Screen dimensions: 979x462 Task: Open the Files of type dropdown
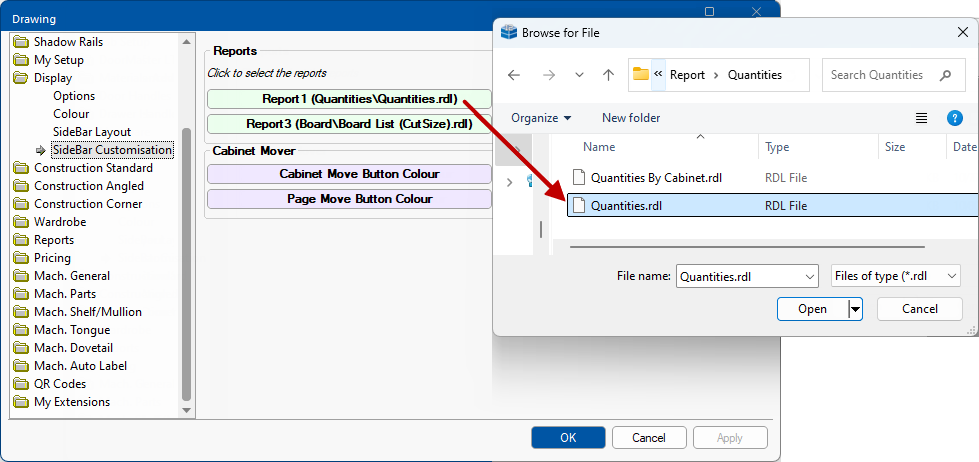point(951,277)
